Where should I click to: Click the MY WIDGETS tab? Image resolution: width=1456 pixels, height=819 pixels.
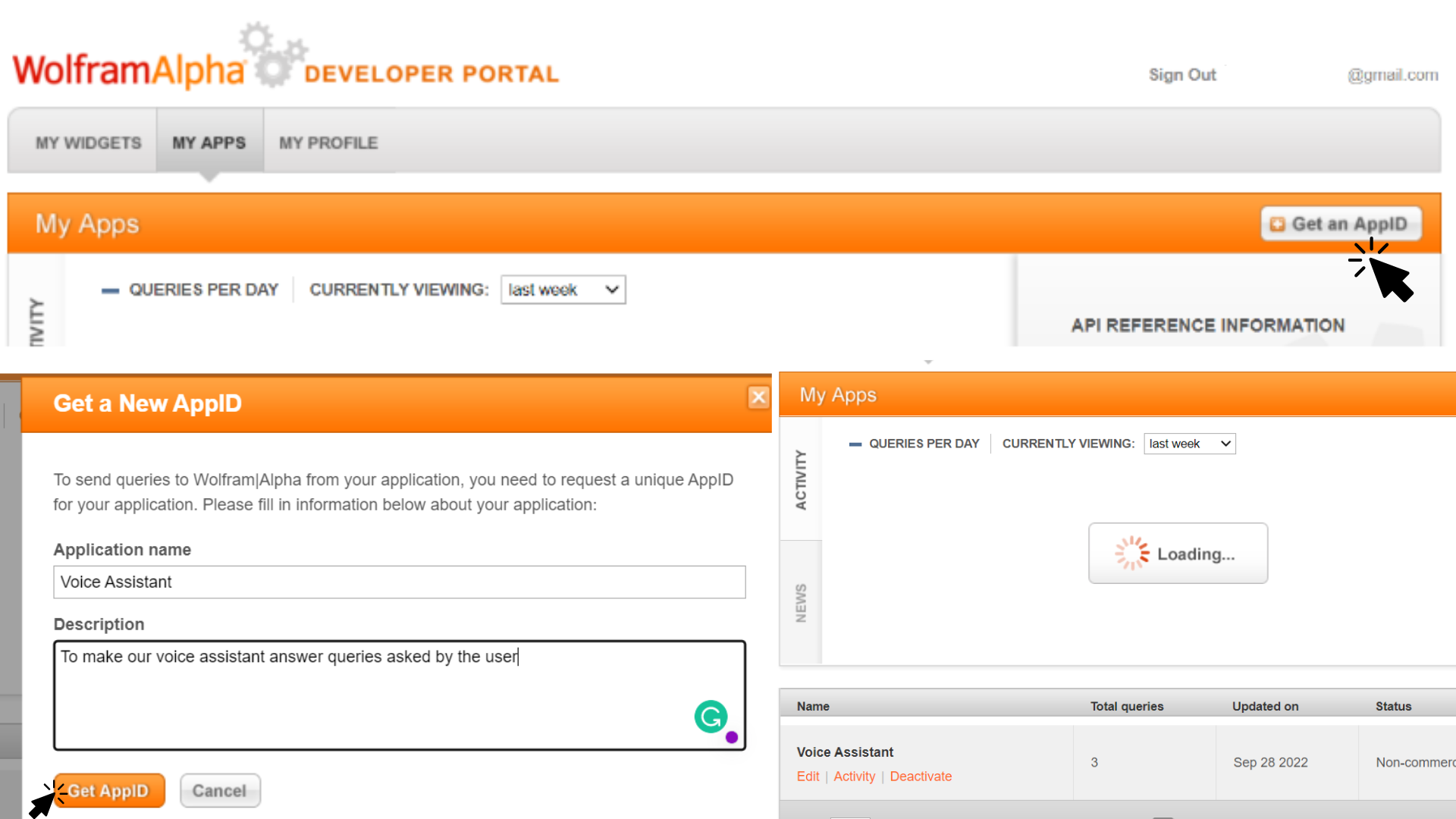(x=88, y=142)
